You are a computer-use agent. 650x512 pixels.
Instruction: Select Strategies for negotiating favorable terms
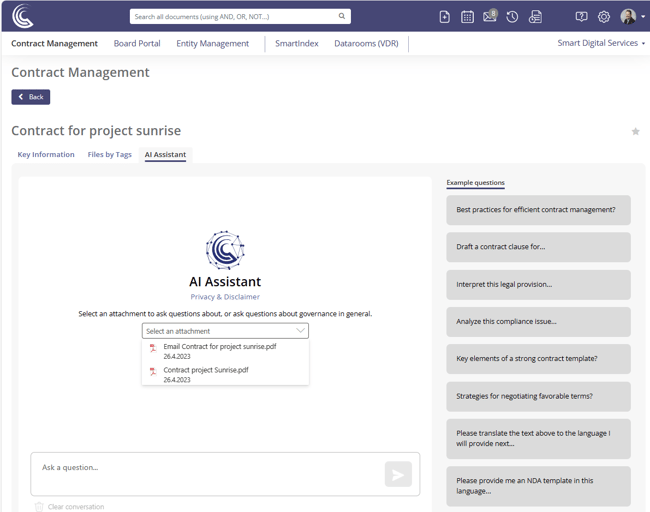click(538, 396)
